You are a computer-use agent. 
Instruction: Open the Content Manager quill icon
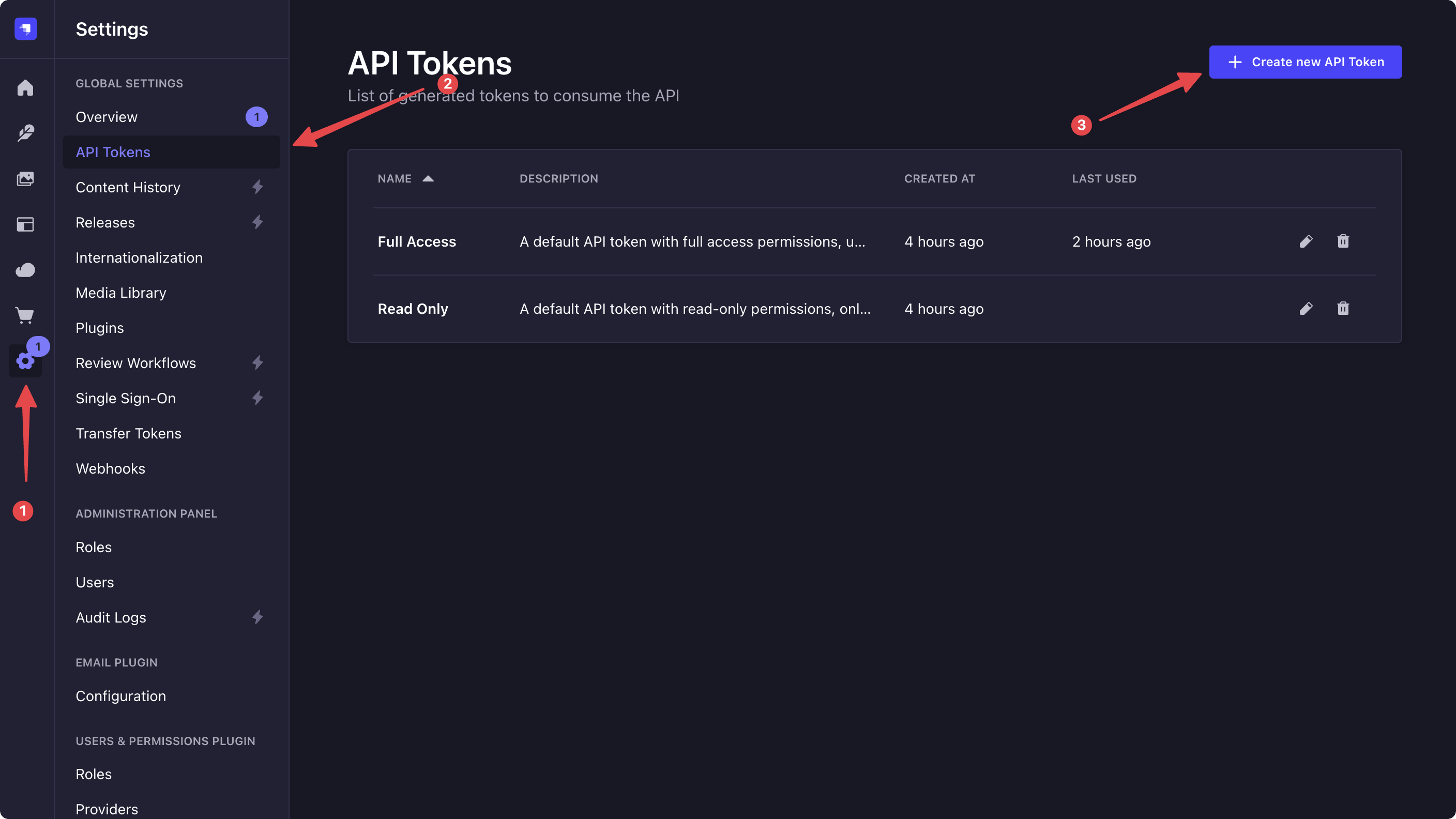25,133
